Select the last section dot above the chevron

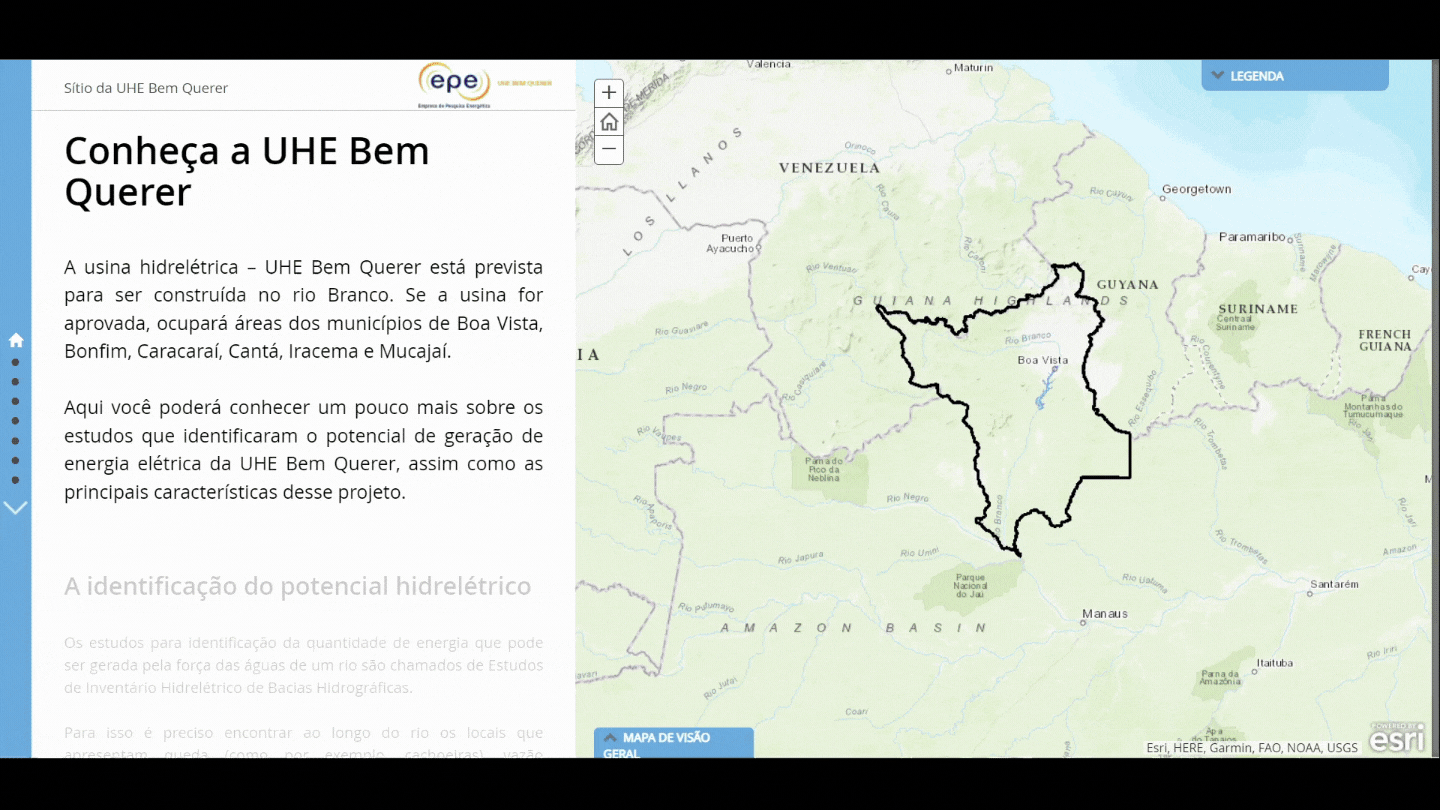(x=16, y=480)
